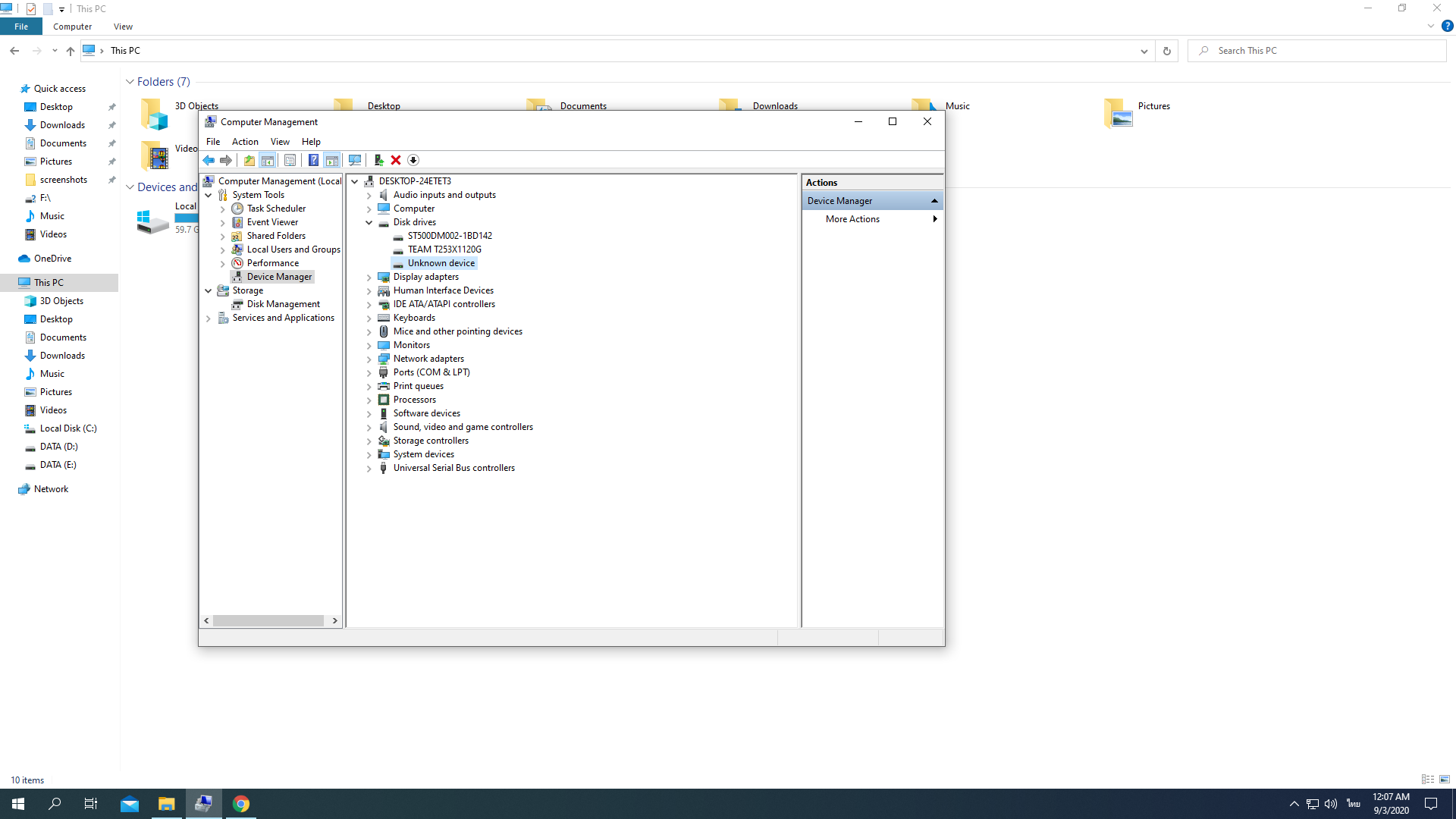Collapse the Disk drives node

tap(369, 223)
